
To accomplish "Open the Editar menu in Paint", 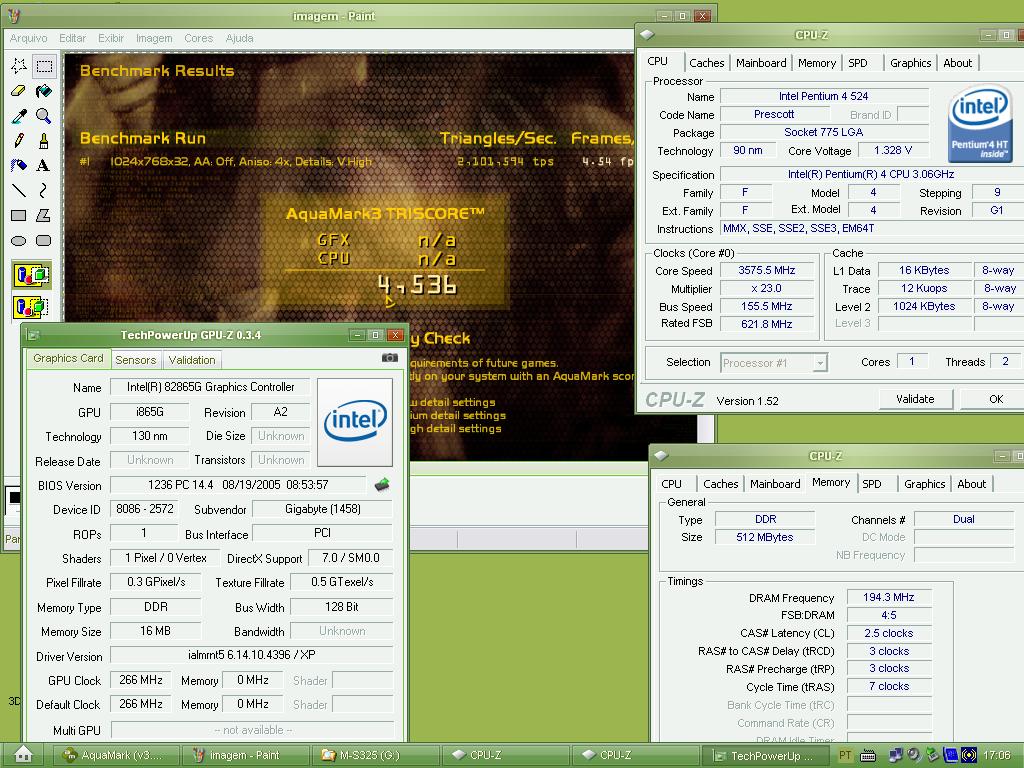I will (x=72, y=38).
